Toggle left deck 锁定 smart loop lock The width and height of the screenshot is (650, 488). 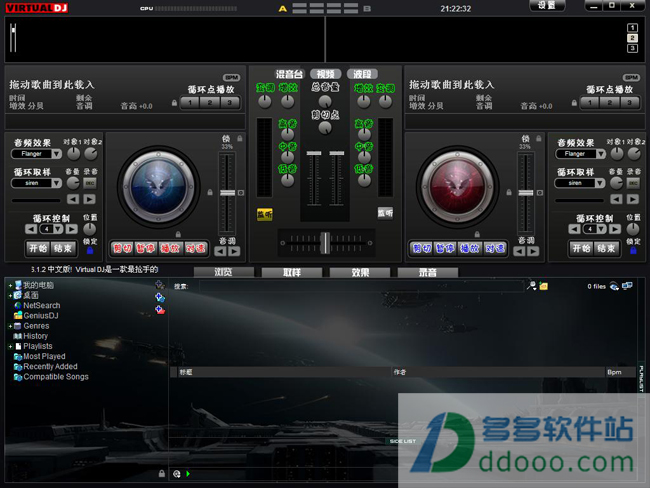pyautogui.click(x=90, y=250)
